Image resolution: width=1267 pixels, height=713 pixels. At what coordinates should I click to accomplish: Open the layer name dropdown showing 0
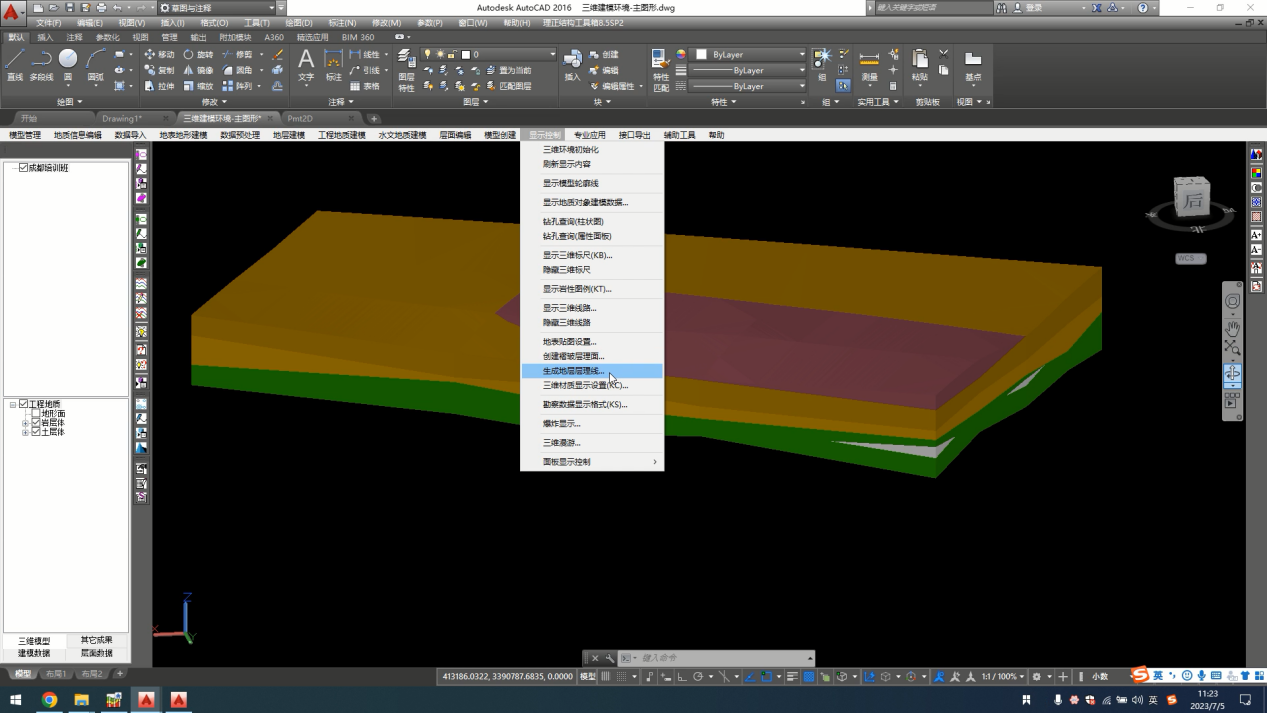coord(510,54)
